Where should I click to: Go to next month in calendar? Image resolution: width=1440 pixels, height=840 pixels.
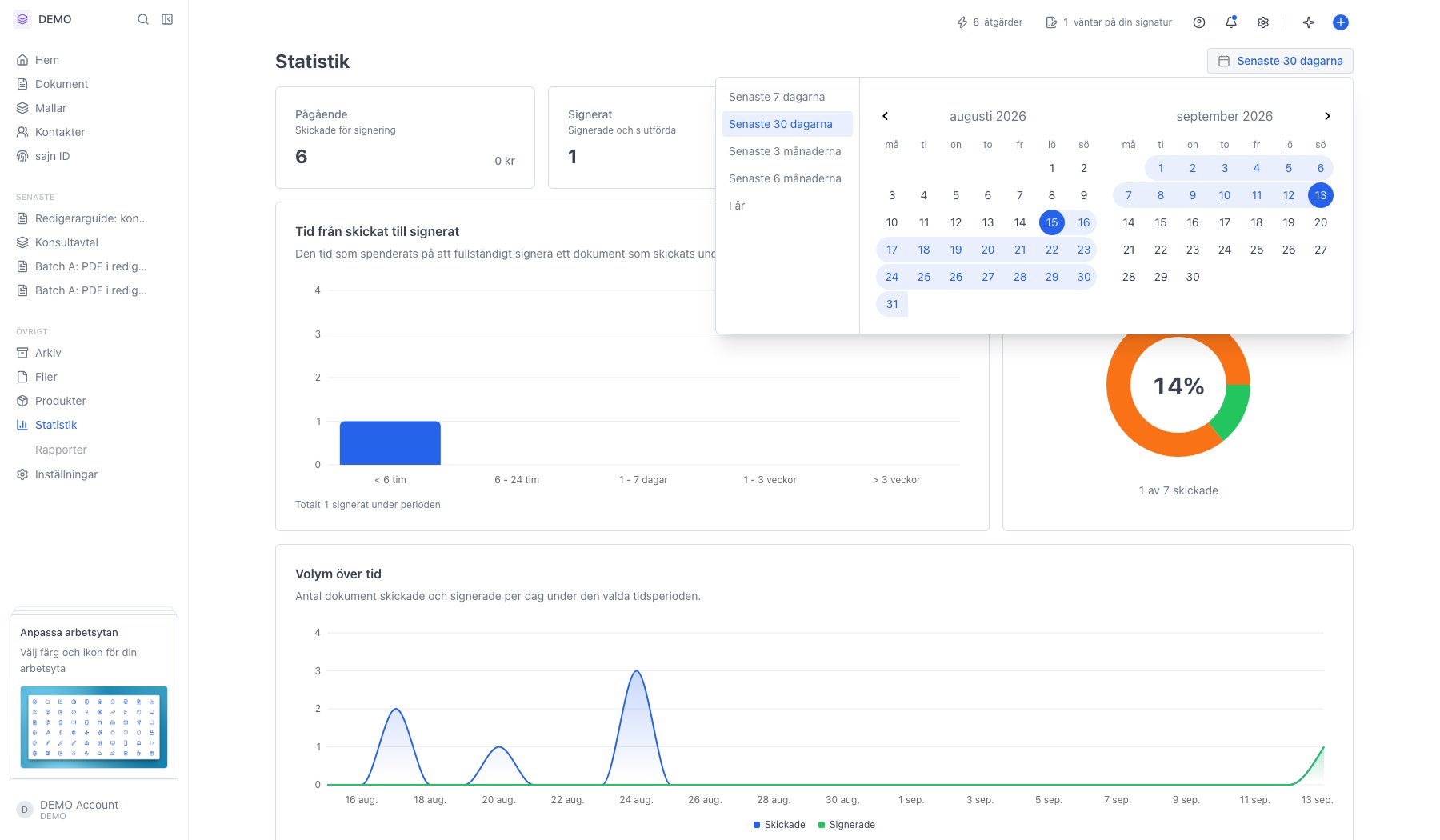(x=1327, y=116)
